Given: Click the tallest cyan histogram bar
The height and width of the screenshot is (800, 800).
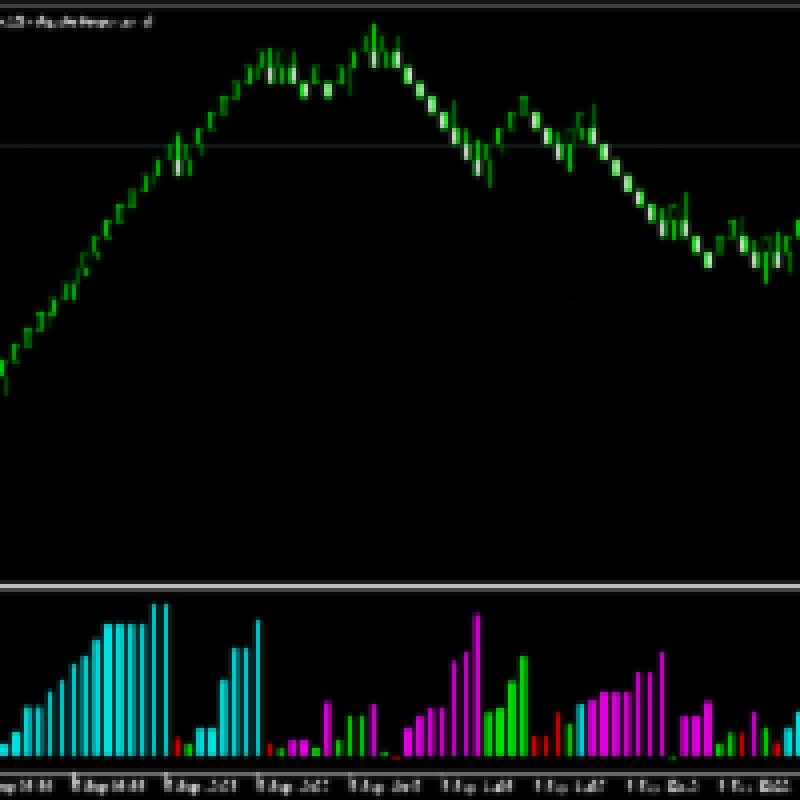Looking at the screenshot, I should 155,680.
